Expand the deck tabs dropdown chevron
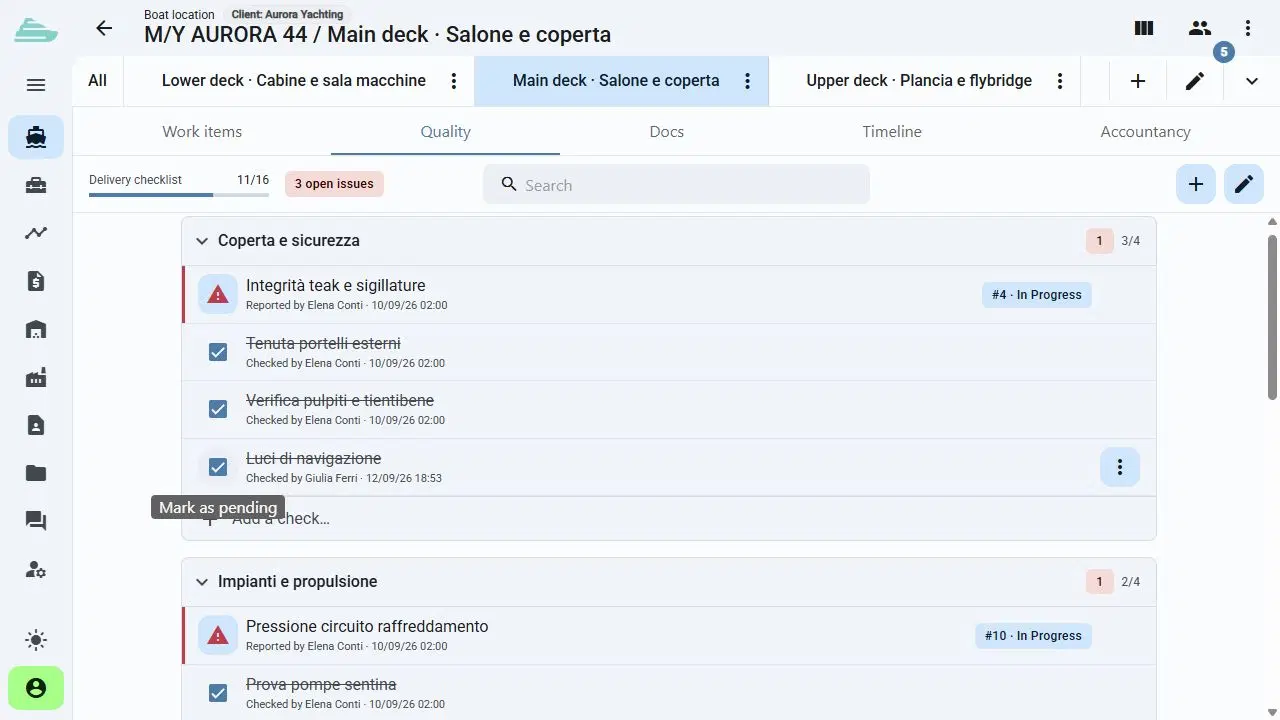 [1252, 81]
